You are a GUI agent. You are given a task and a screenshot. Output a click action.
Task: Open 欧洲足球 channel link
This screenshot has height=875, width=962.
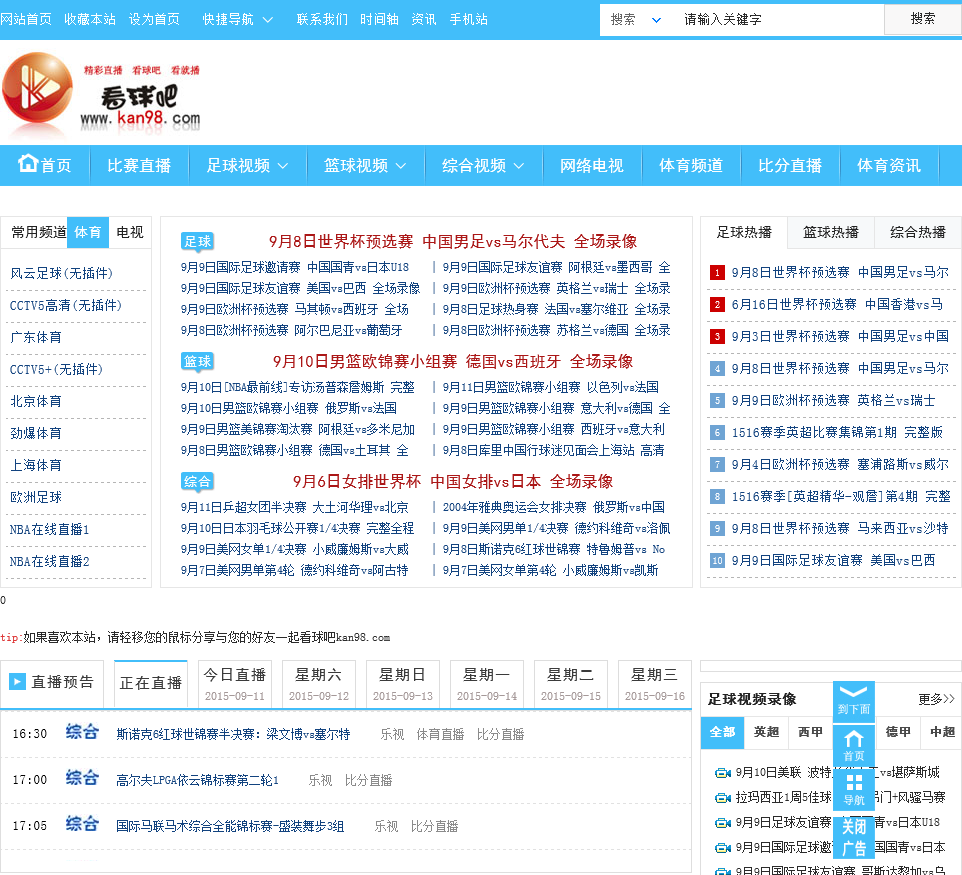pyautogui.click(x=36, y=497)
